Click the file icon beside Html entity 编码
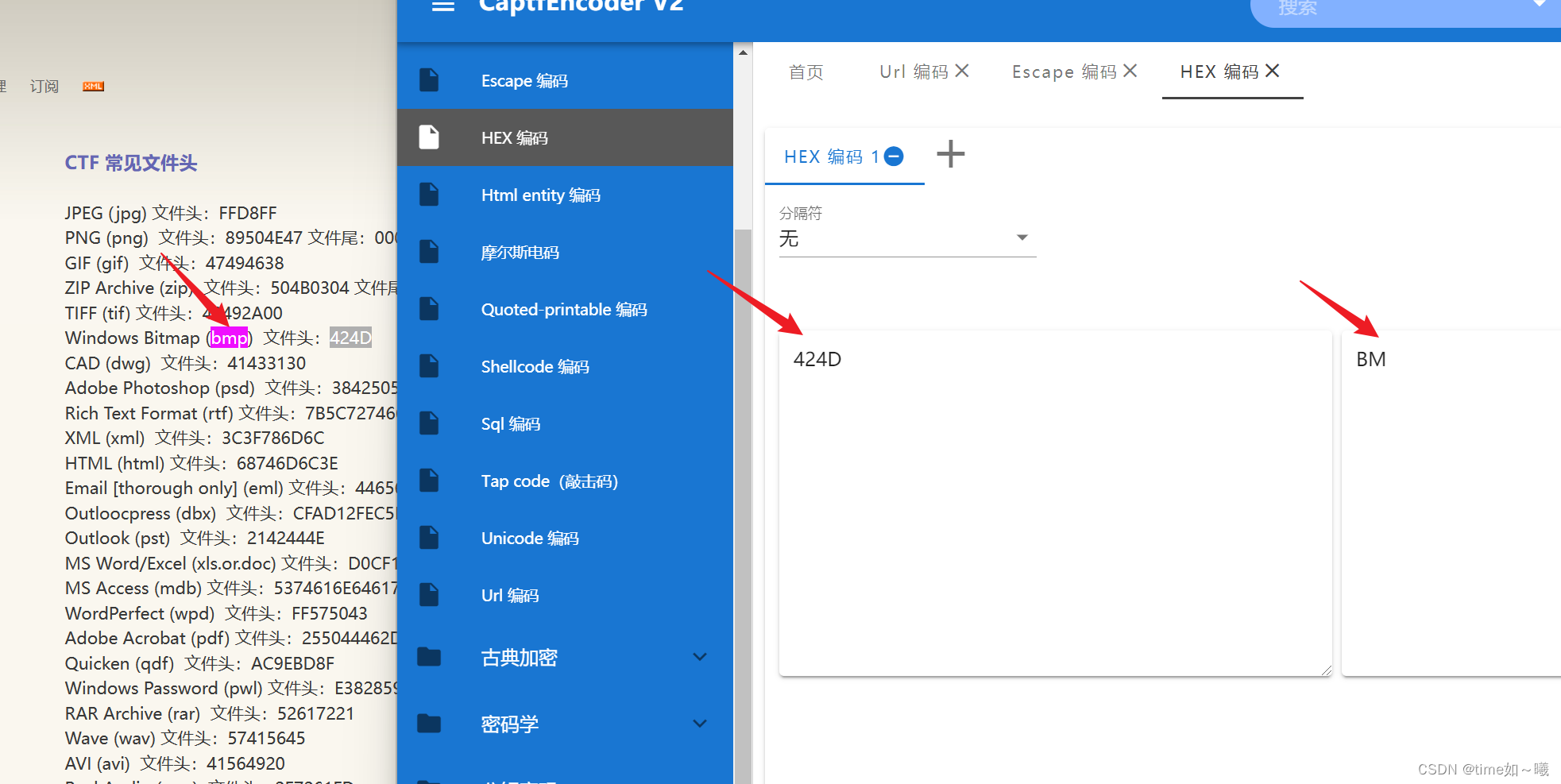The image size is (1561, 784). pyautogui.click(x=429, y=195)
